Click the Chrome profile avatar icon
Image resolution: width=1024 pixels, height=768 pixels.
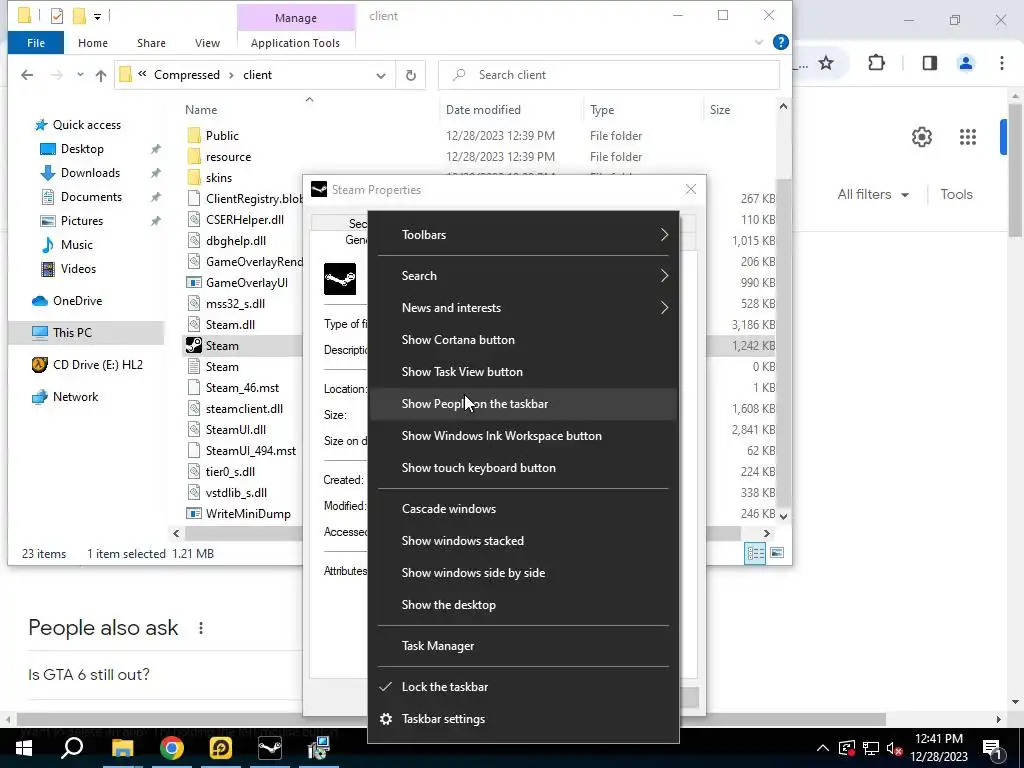pyautogui.click(x=966, y=63)
